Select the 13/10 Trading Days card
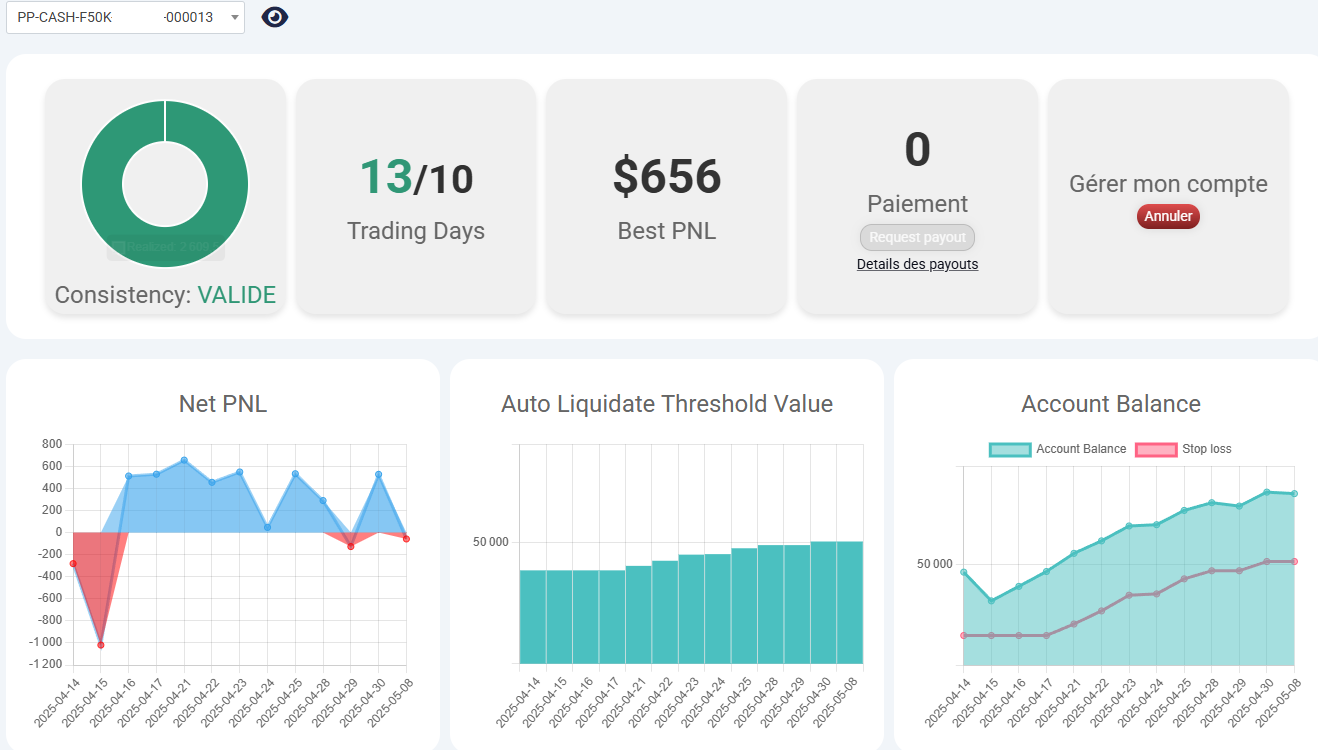Screen dimensions: 1318x750 pos(416,197)
